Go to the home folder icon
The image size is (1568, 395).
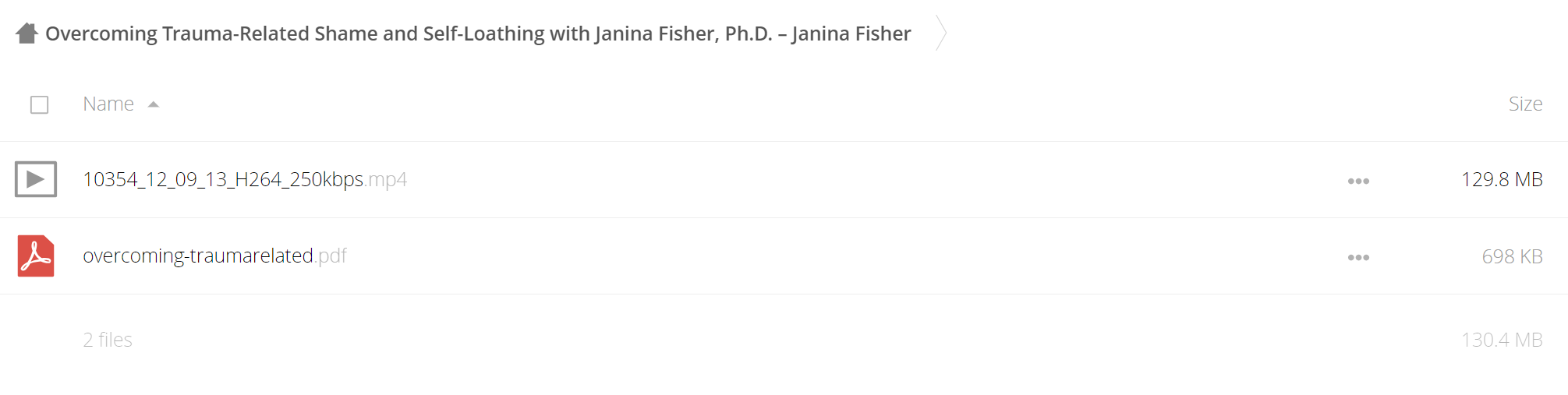point(27,34)
